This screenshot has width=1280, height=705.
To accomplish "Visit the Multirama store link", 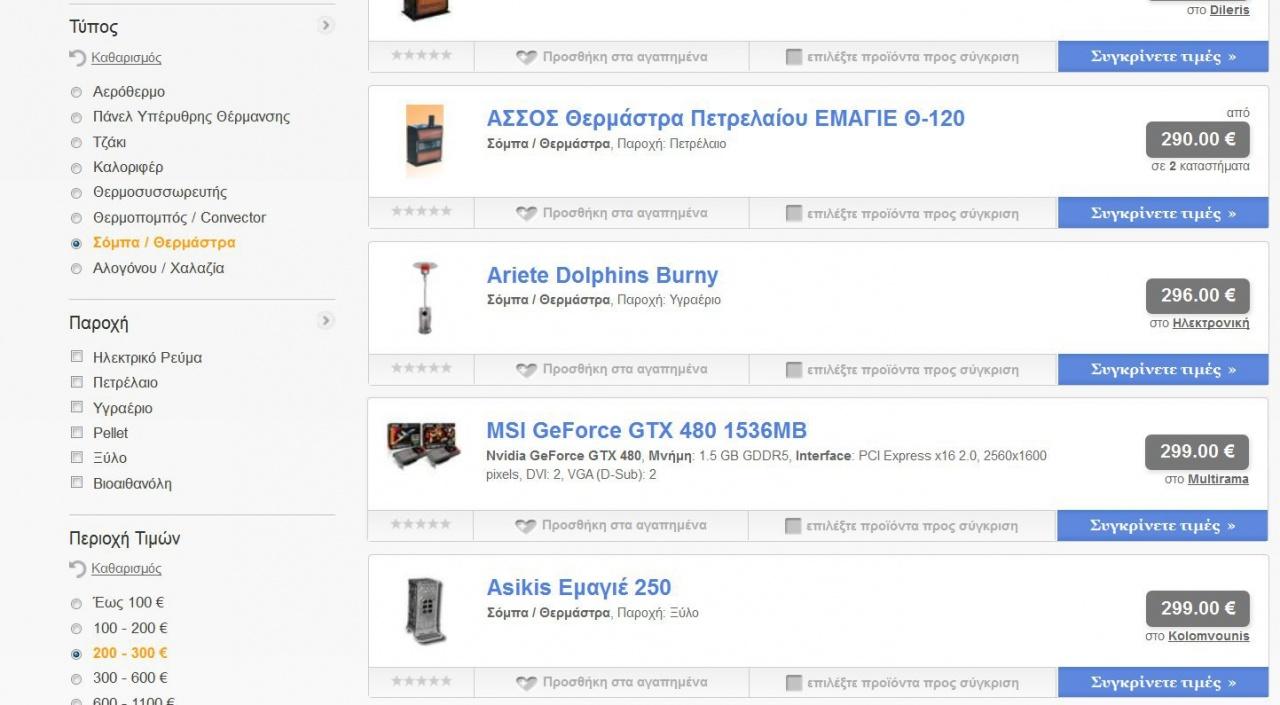I will (x=1218, y=480).
